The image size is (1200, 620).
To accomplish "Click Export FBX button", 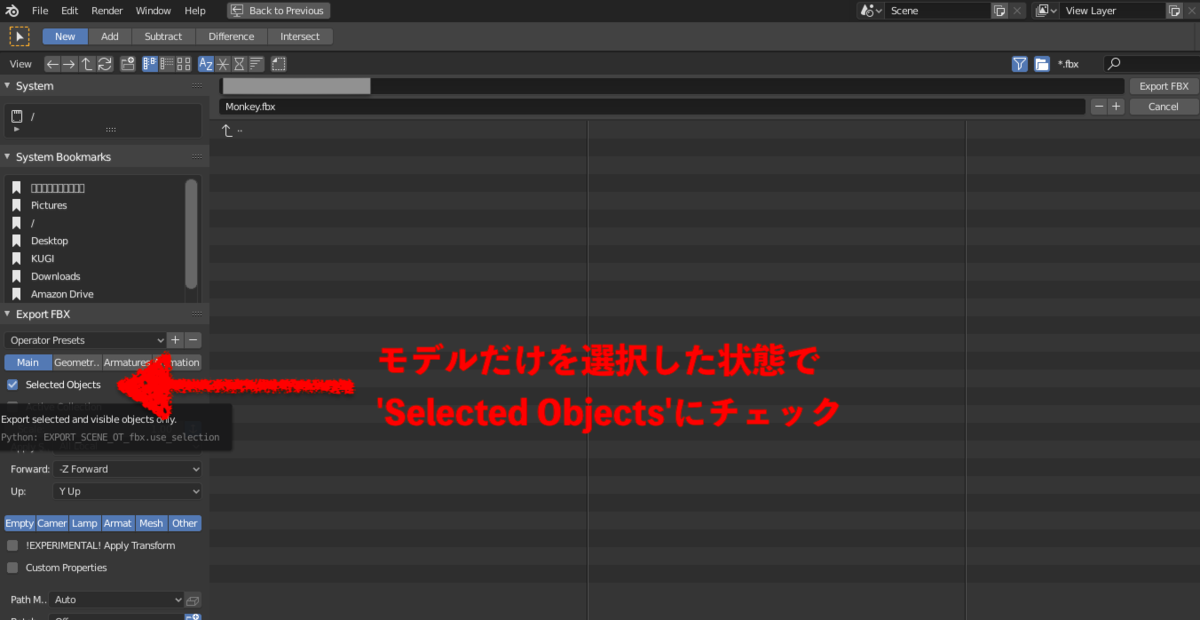I will [1163, 86].
